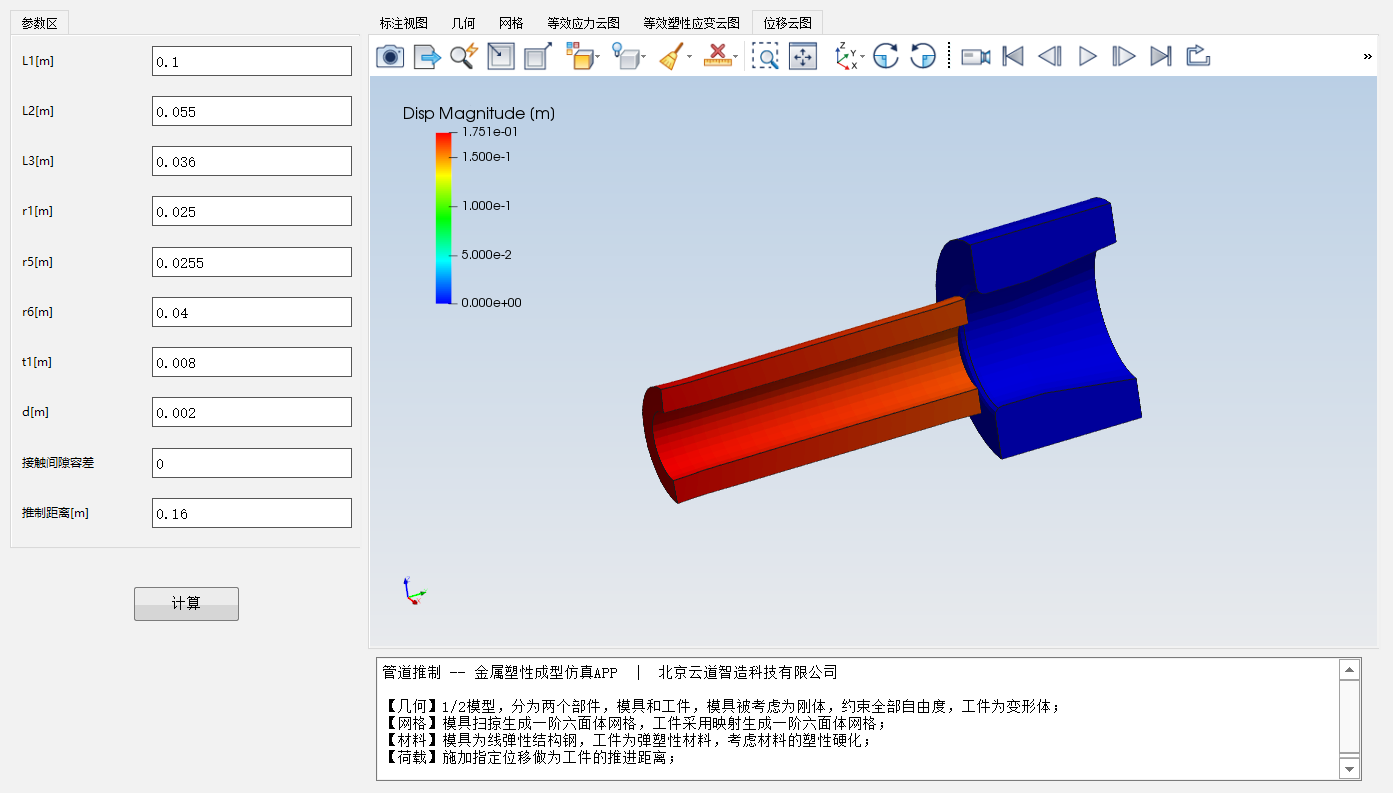Image resolution: width=1393 pixels, height=793 pixels.
Task: Click the description panel scroll-down arrow
Action: (x=1349, y=768)
